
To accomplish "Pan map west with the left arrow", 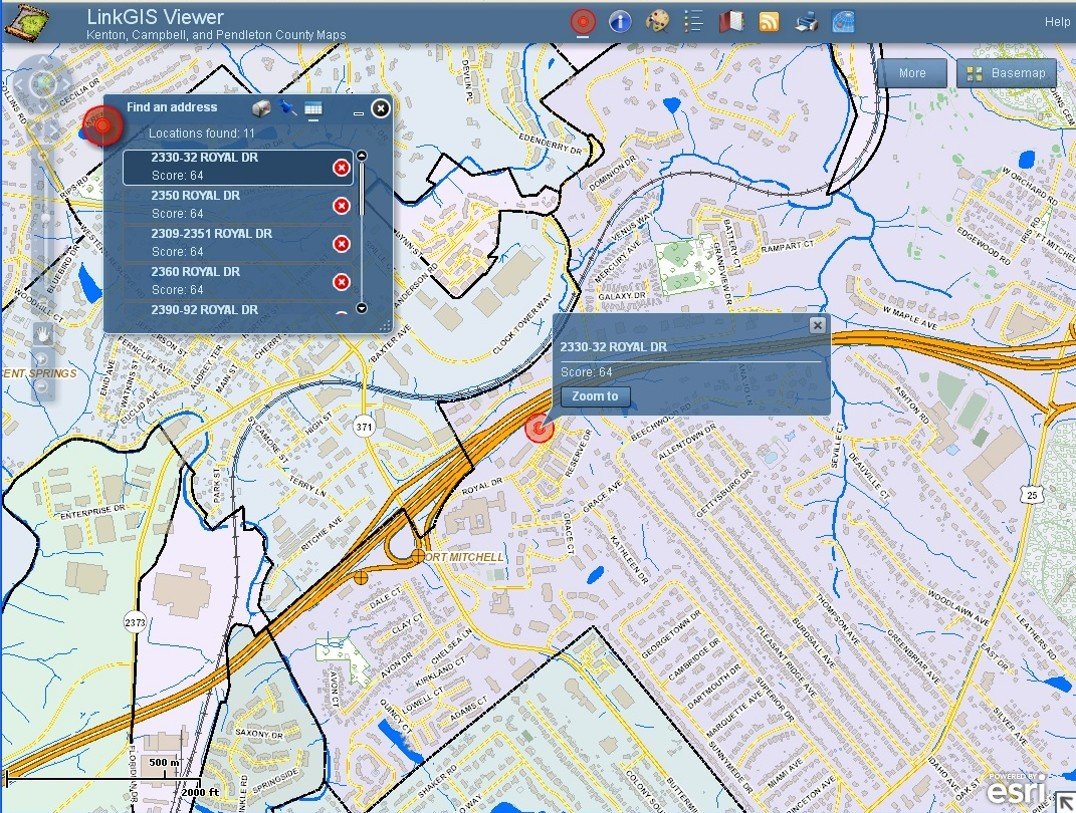I will pos(21,84).
